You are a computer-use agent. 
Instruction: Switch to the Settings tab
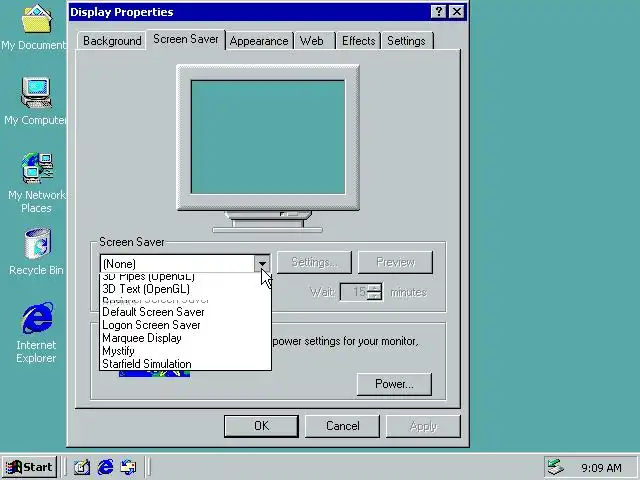pyautogui.click(x=407, y=41)
